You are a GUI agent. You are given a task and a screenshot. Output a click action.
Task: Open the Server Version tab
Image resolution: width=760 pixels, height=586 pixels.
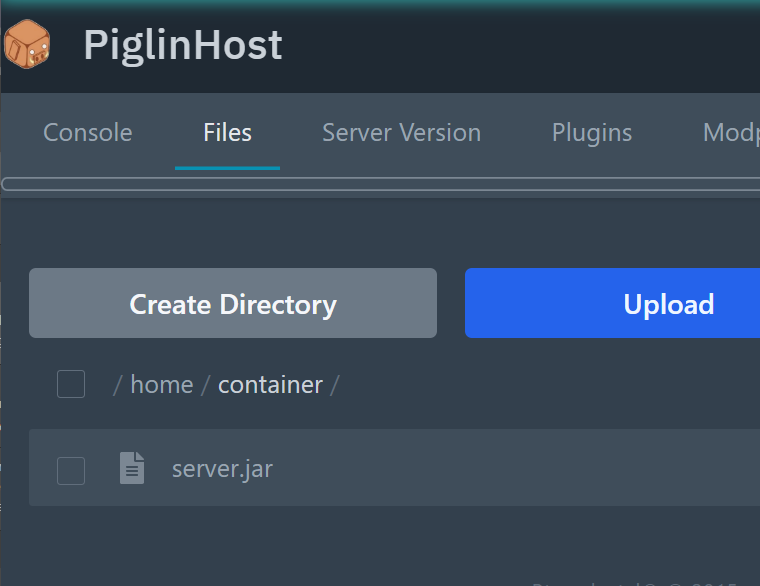point(401,132)
